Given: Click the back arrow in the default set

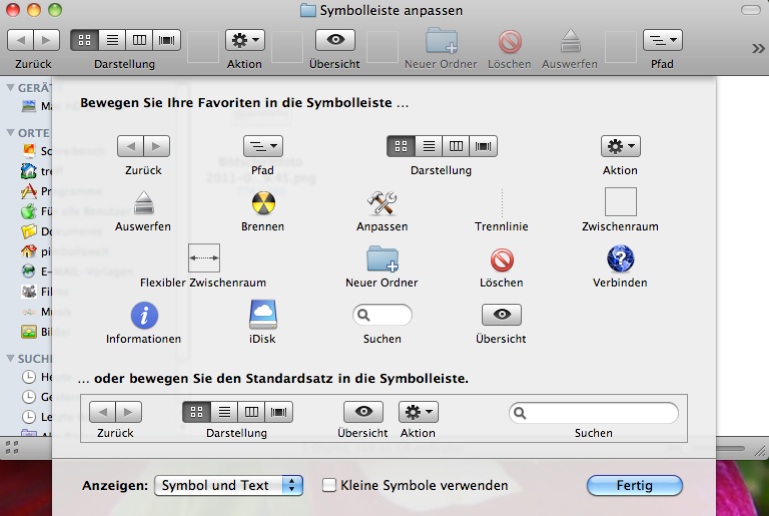Looking at the screenshot, I should (x=103, y=412).
